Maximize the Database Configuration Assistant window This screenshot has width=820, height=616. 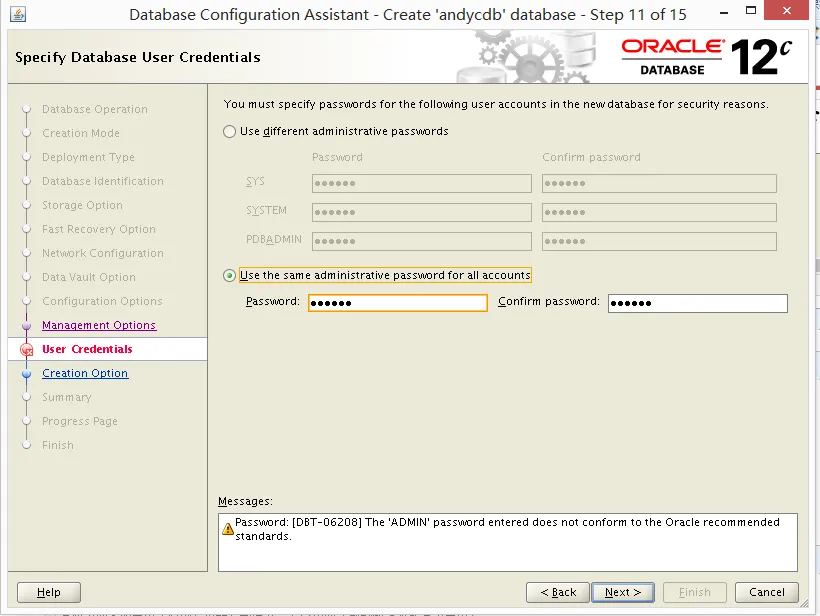(751, 10)
